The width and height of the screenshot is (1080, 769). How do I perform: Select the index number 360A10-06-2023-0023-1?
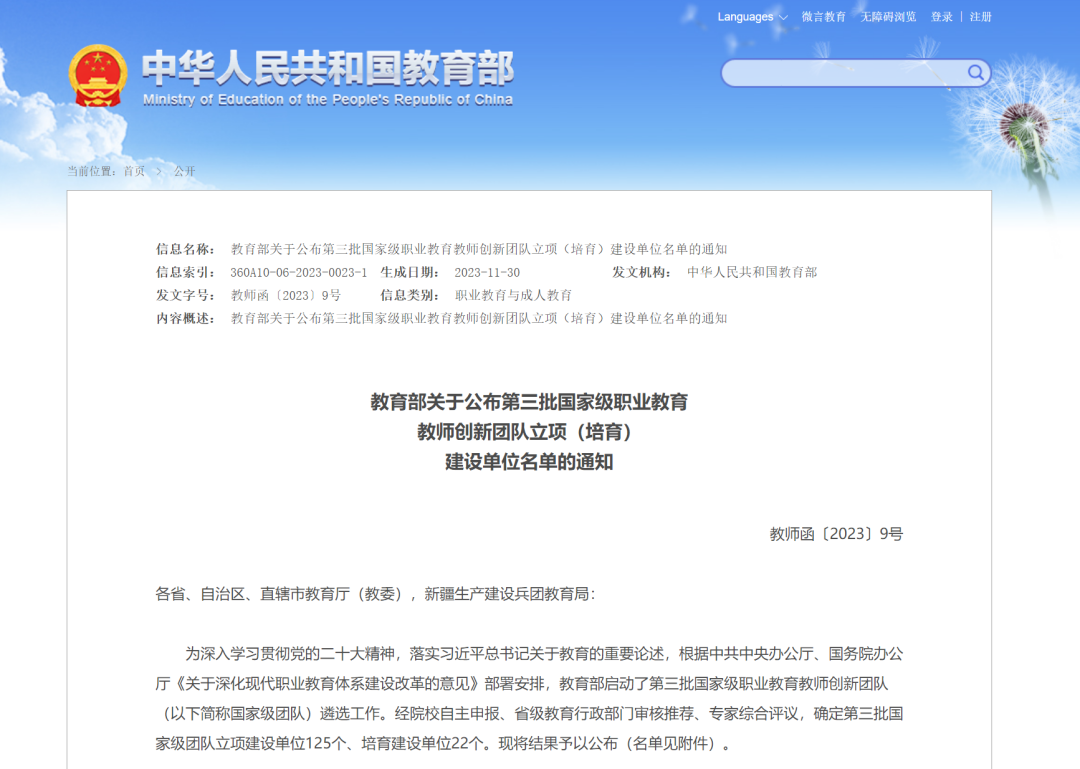pyautogui.click(x=299, y=272)
